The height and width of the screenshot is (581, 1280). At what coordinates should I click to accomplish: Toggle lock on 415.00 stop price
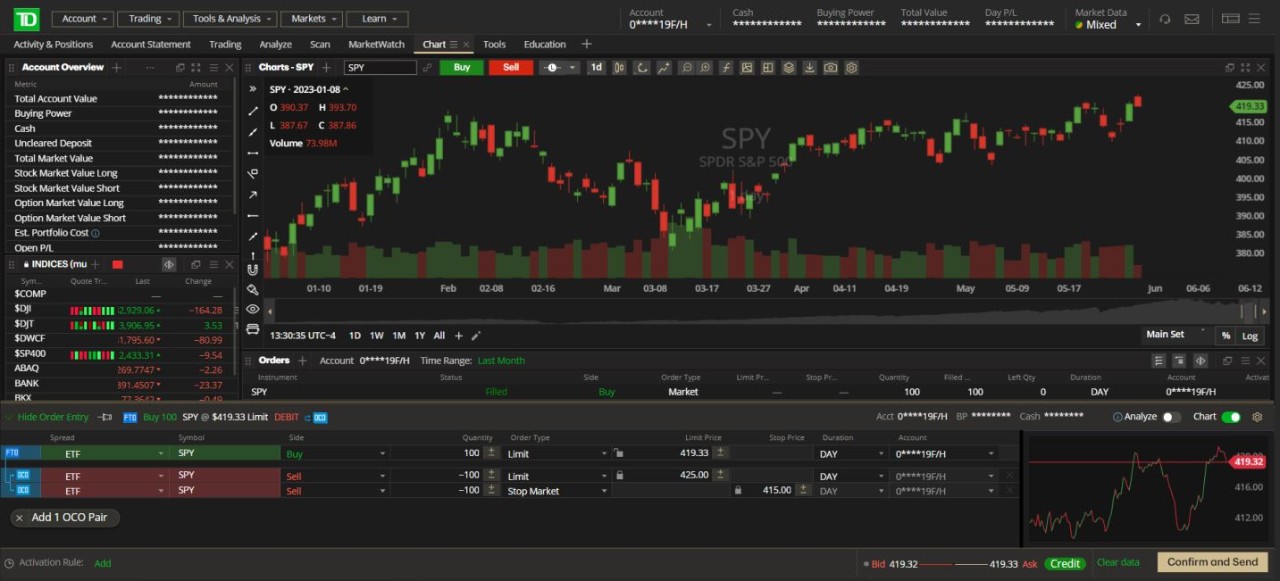(738, 491)
